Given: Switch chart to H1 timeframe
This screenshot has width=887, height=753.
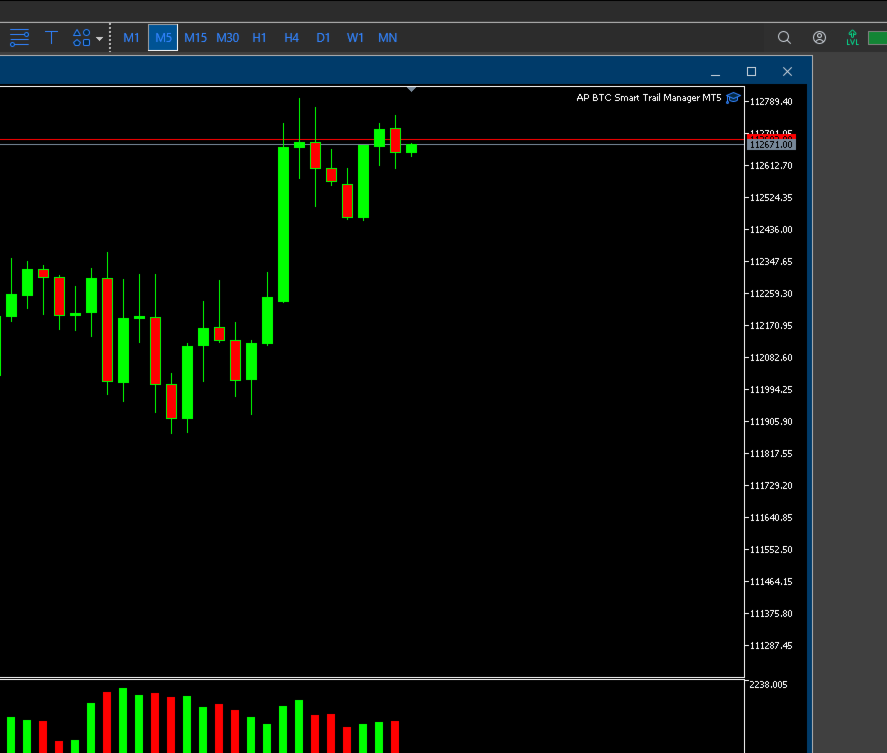Looking at the screenshot, I should tap(259, 38).
